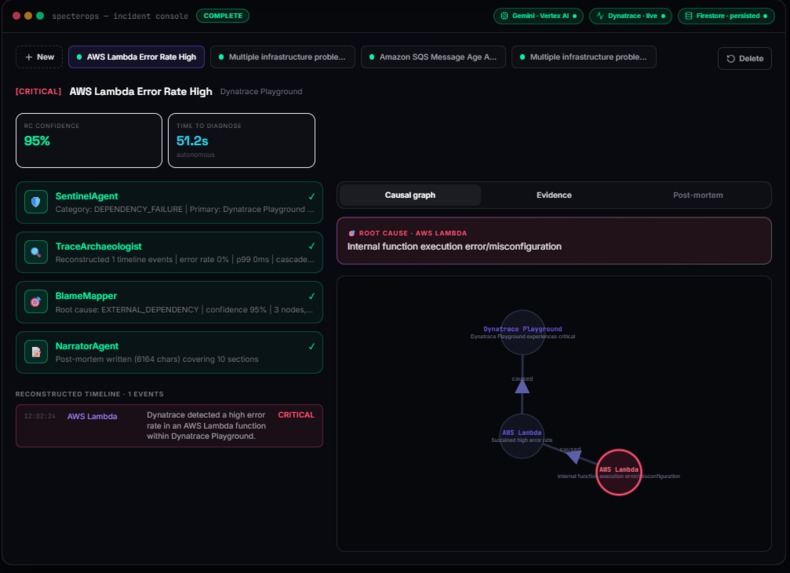Image resolution: width=790 pixels, height=573 pixels.
Task: Click the TraceArchaeologist magnifier icon
Action: tap(36, 252)
